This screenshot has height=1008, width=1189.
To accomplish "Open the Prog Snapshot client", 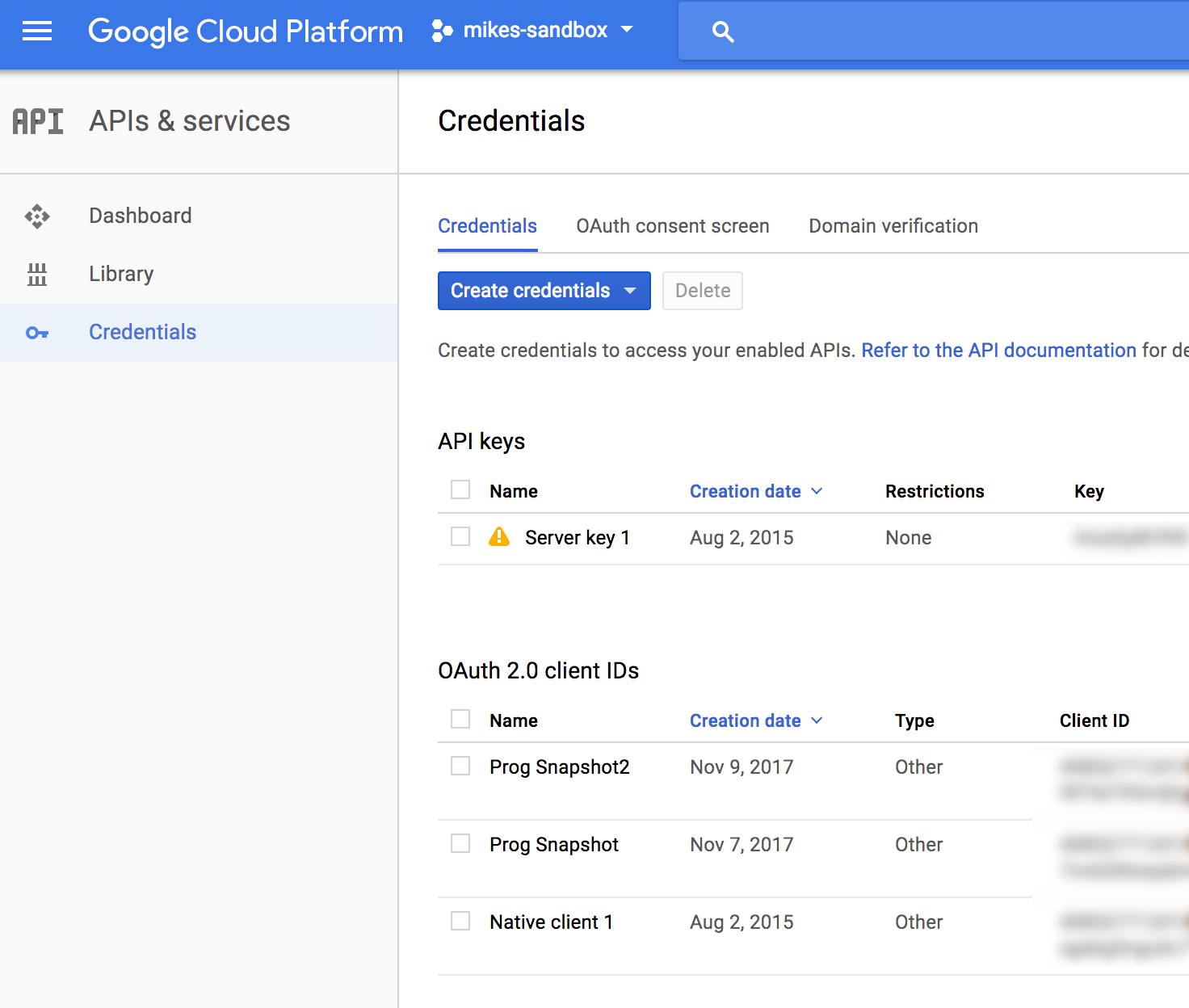I will (x=554, y=845).
